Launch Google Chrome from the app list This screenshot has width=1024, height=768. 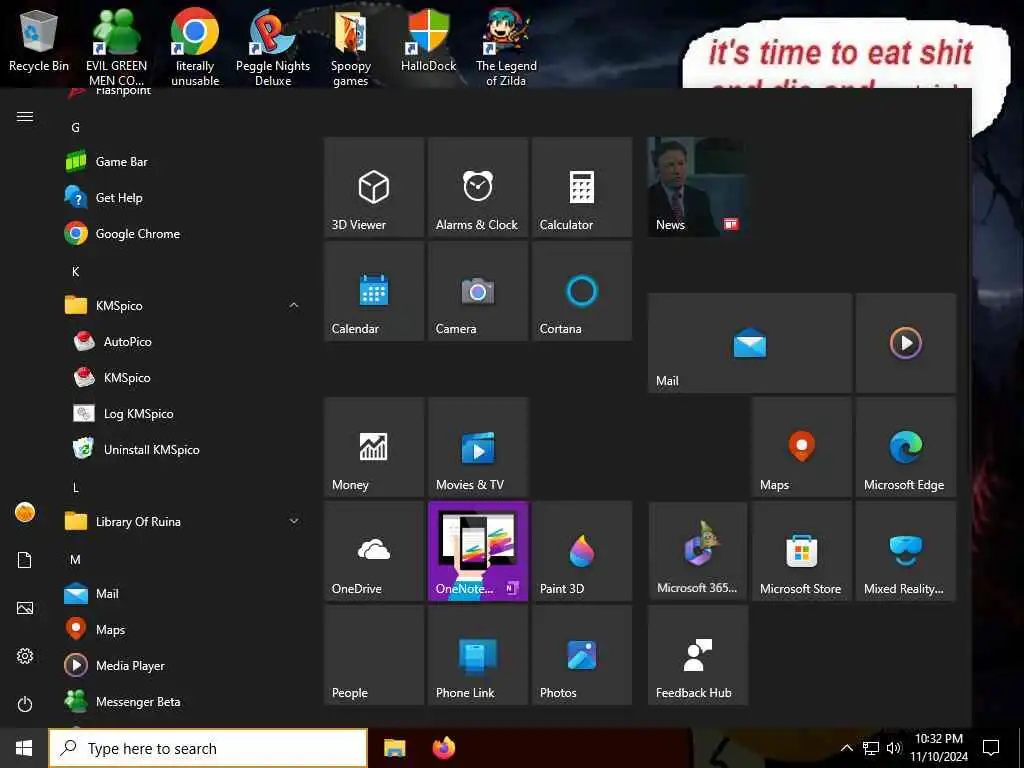tap(183, 233)
